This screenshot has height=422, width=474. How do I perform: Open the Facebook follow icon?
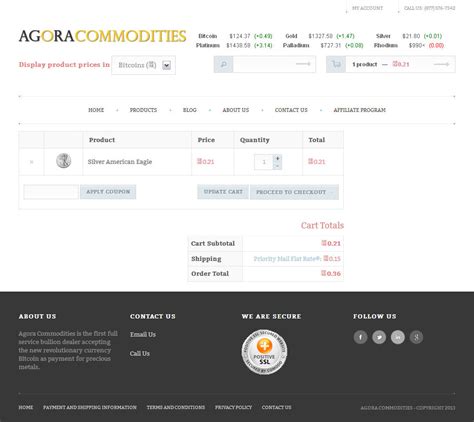(360, 337)
